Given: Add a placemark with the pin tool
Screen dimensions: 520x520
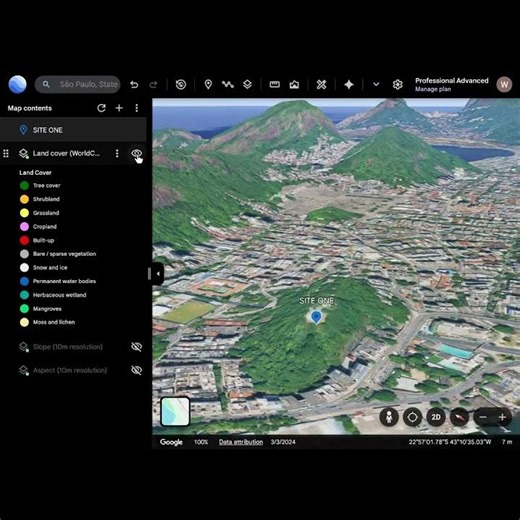Looking at the screenshot, I should click(208, 84).
